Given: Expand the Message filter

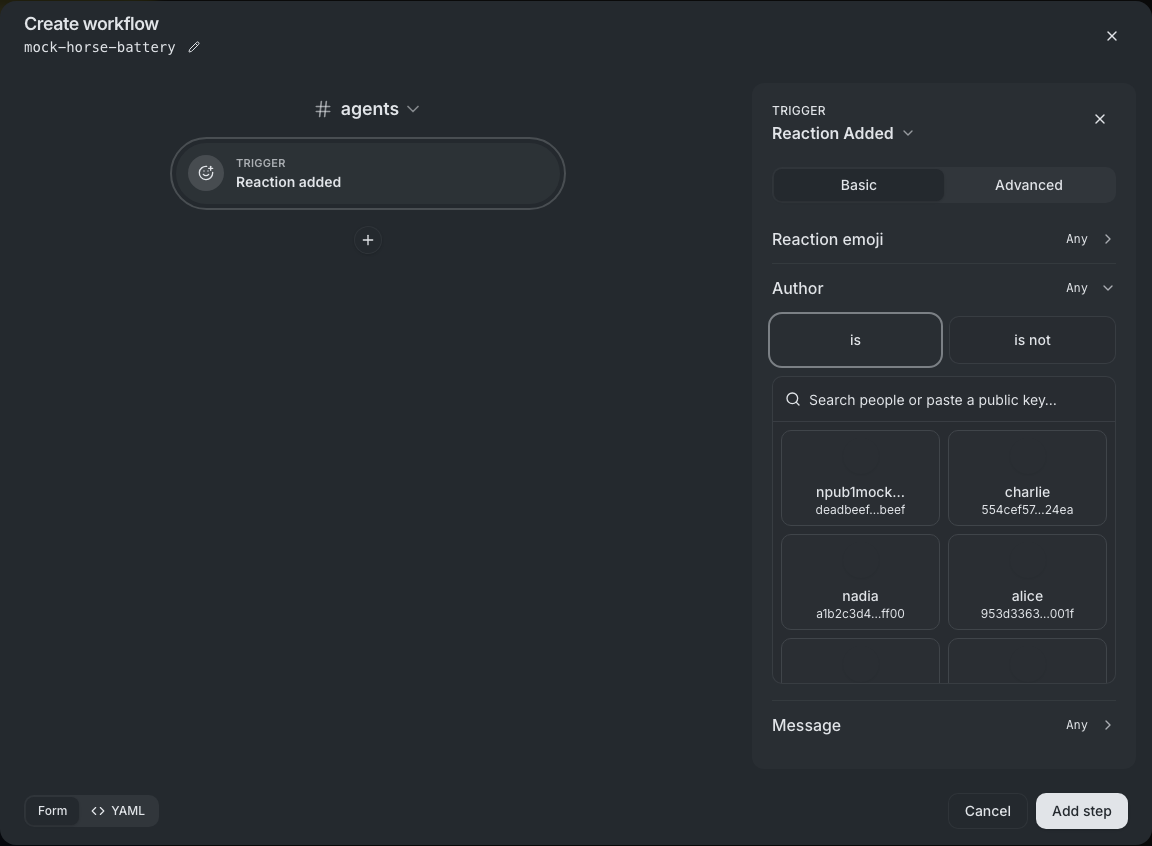Looking at the screenshot, I should 943,725.
